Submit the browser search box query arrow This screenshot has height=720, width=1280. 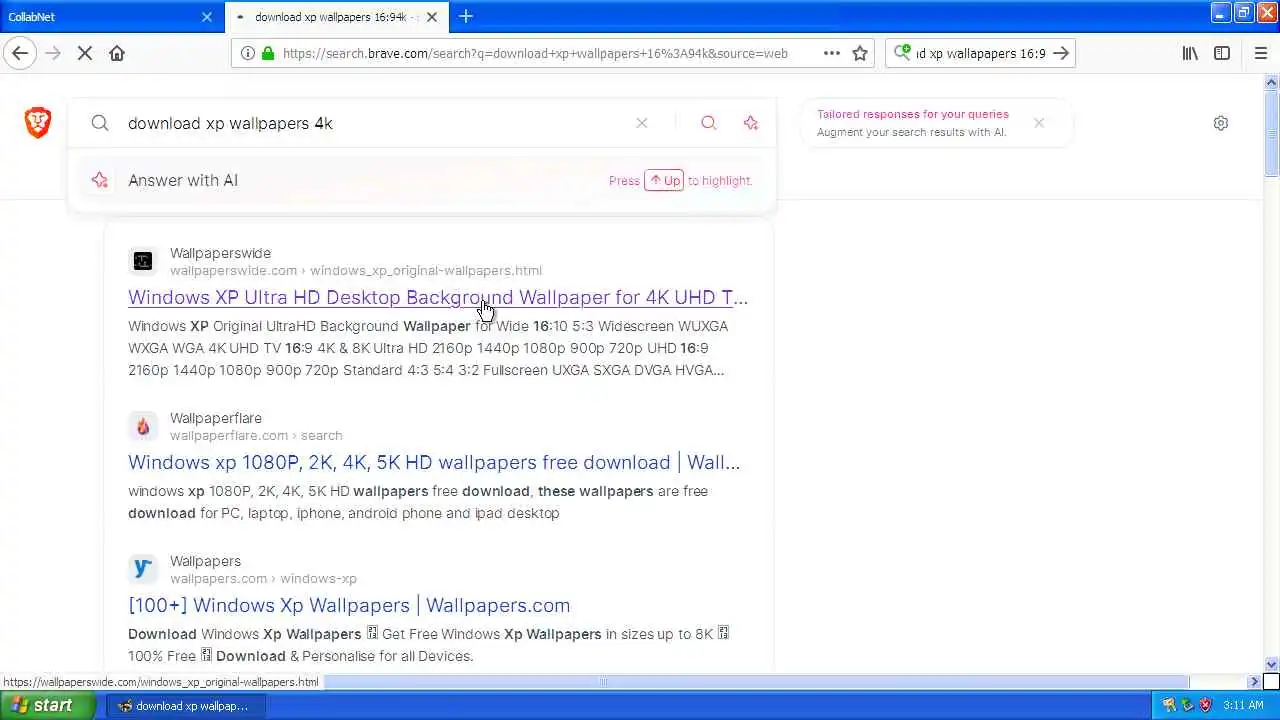click(1062, 53)
